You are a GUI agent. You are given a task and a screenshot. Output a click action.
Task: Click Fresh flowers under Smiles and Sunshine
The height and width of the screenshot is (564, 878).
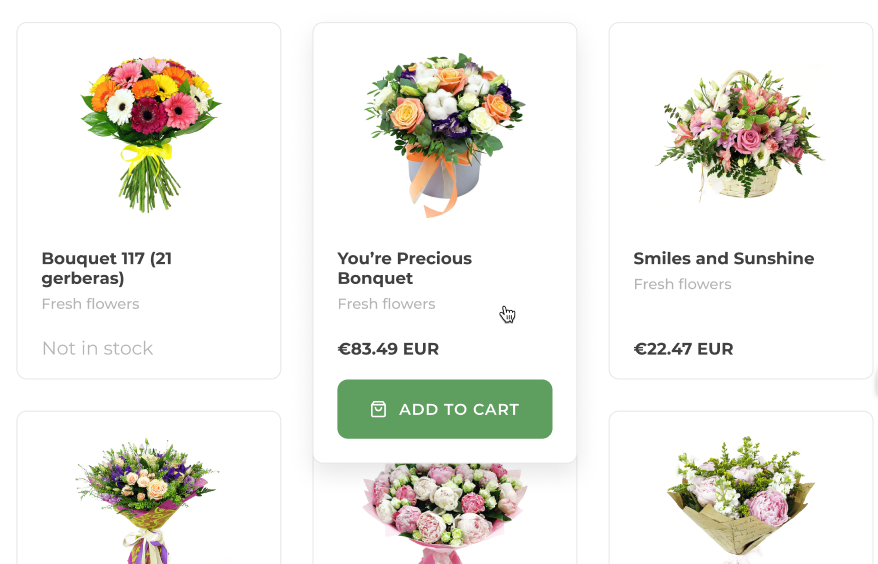click(682, 285)
